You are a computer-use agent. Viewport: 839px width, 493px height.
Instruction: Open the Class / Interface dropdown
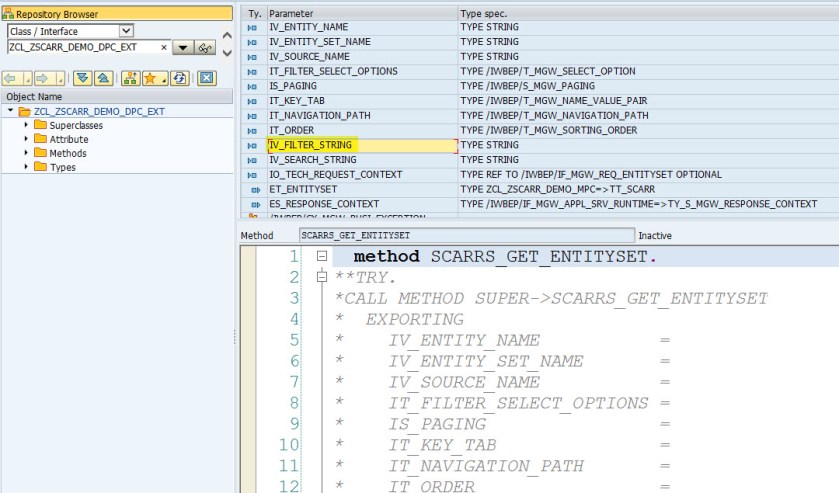[125, 32]
